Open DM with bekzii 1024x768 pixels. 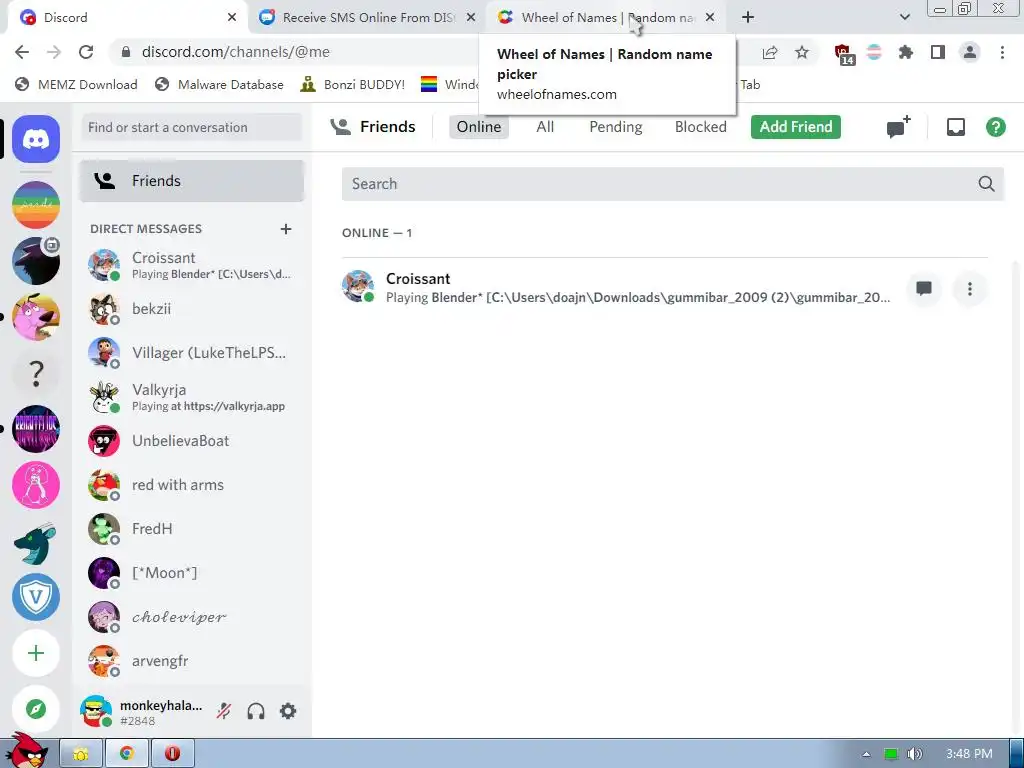click(x=192, y=309)
